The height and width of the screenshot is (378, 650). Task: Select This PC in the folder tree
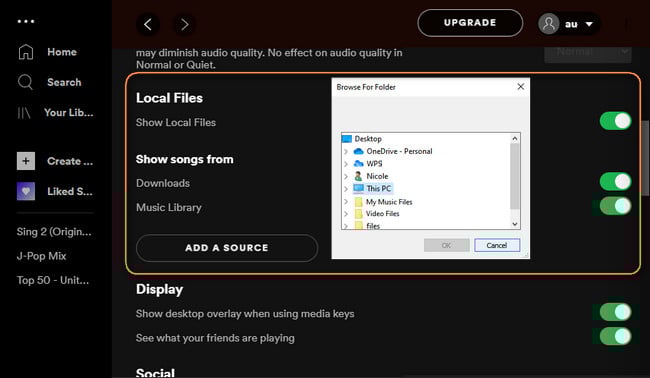[x=378, y=189]
